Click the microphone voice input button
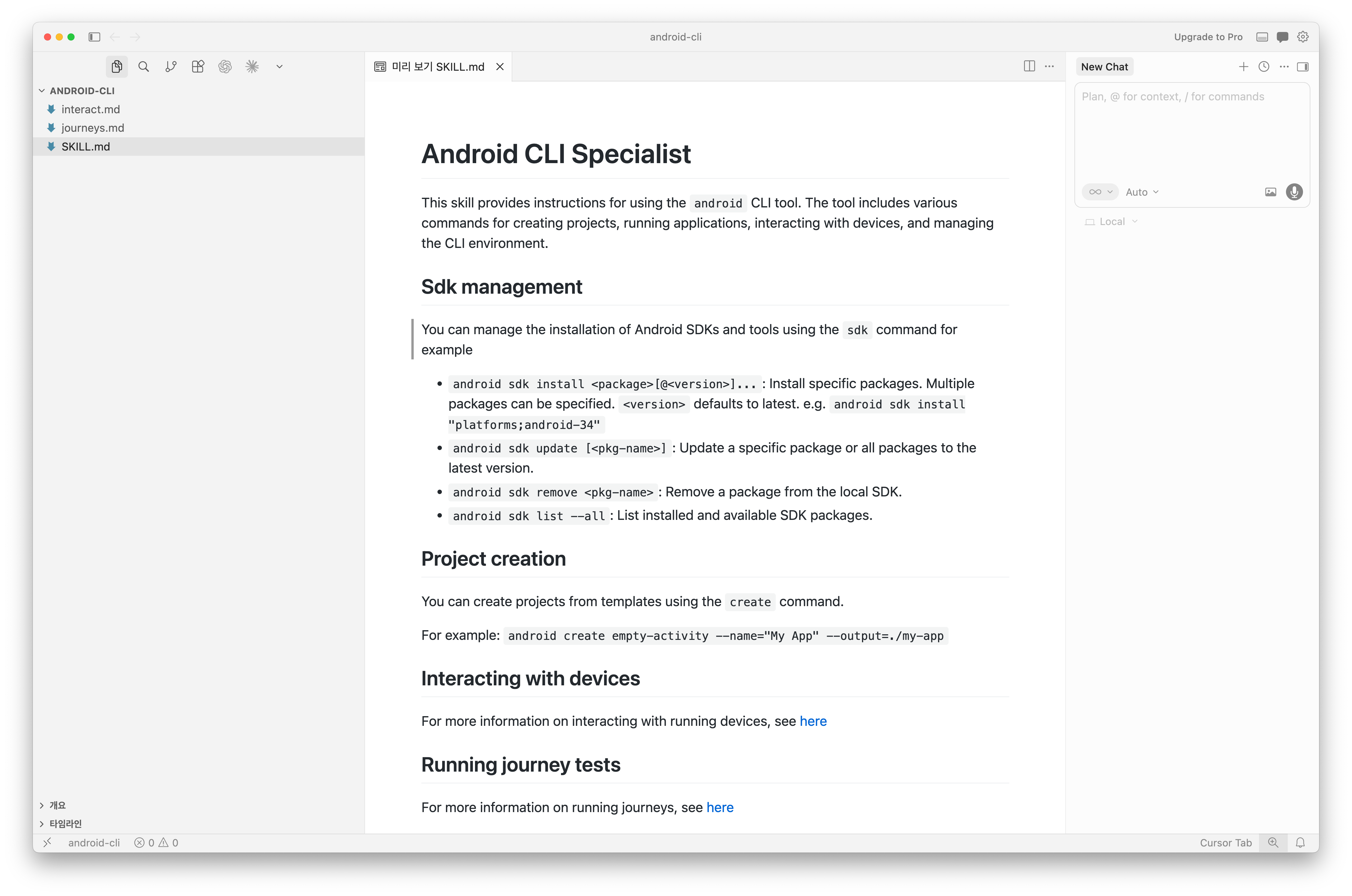1352x896 pixels. 1294,192
